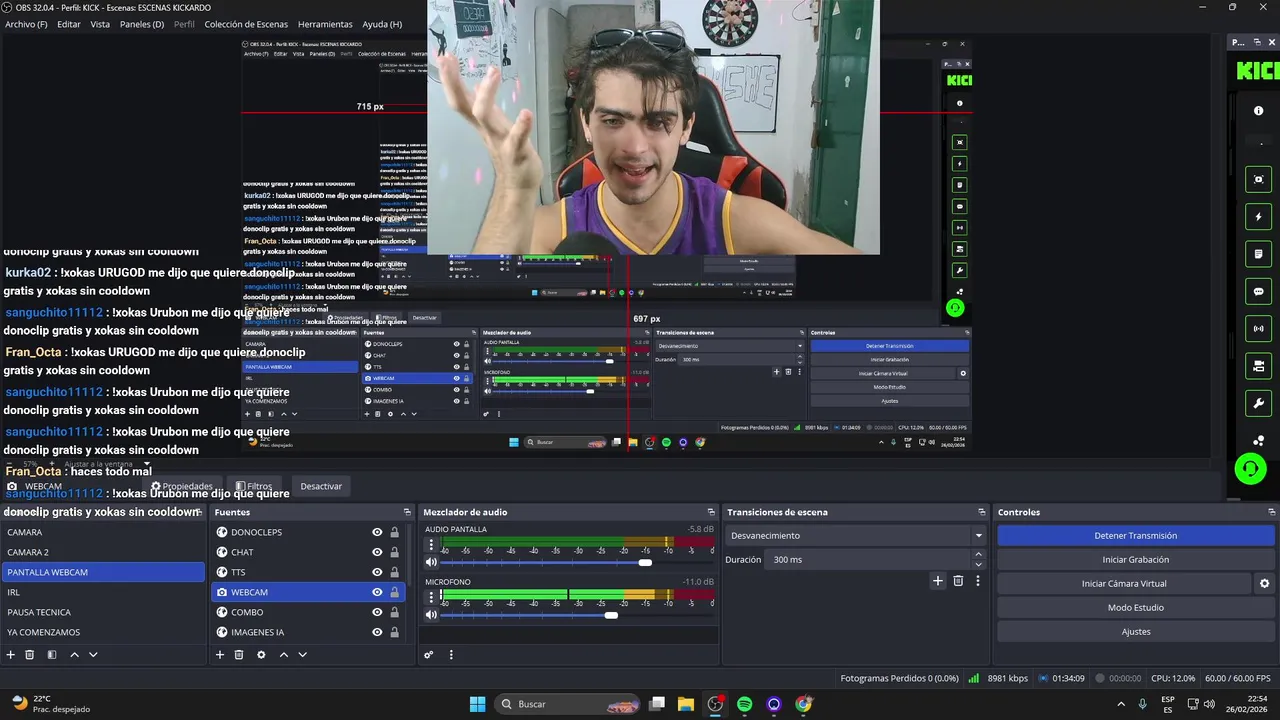
Task: Add a new source with plus icon
Action: coord(220,655)
